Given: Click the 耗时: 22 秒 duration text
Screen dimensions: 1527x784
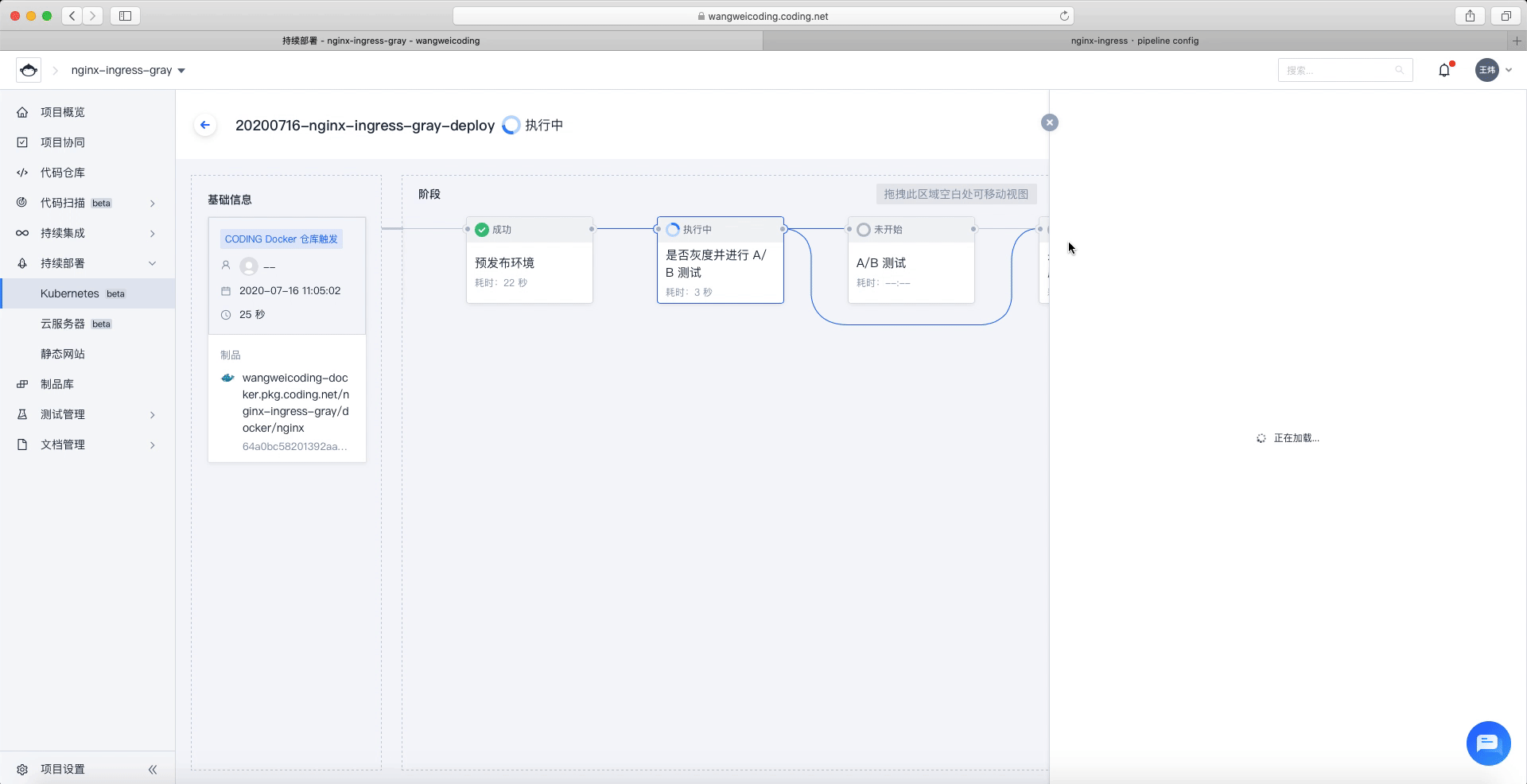Looking at the screenshot, I should pos(501,283).
